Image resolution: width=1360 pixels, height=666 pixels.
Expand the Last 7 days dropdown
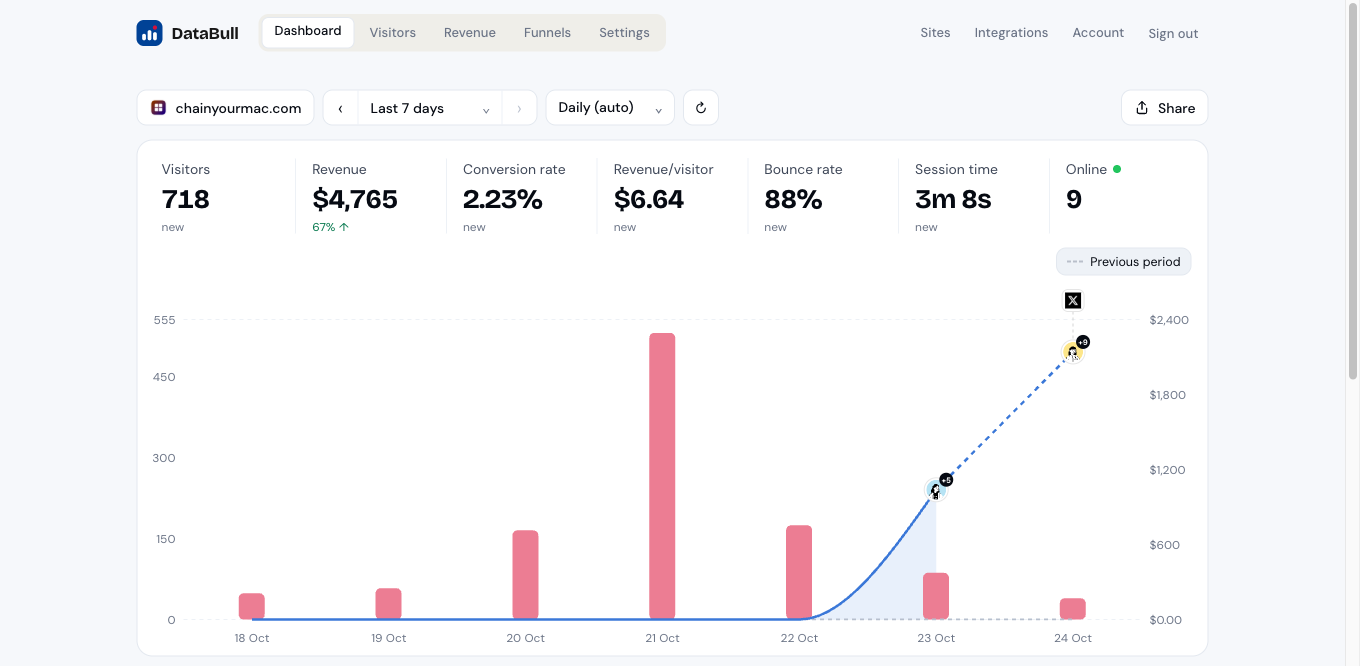[x=430, y=108]
